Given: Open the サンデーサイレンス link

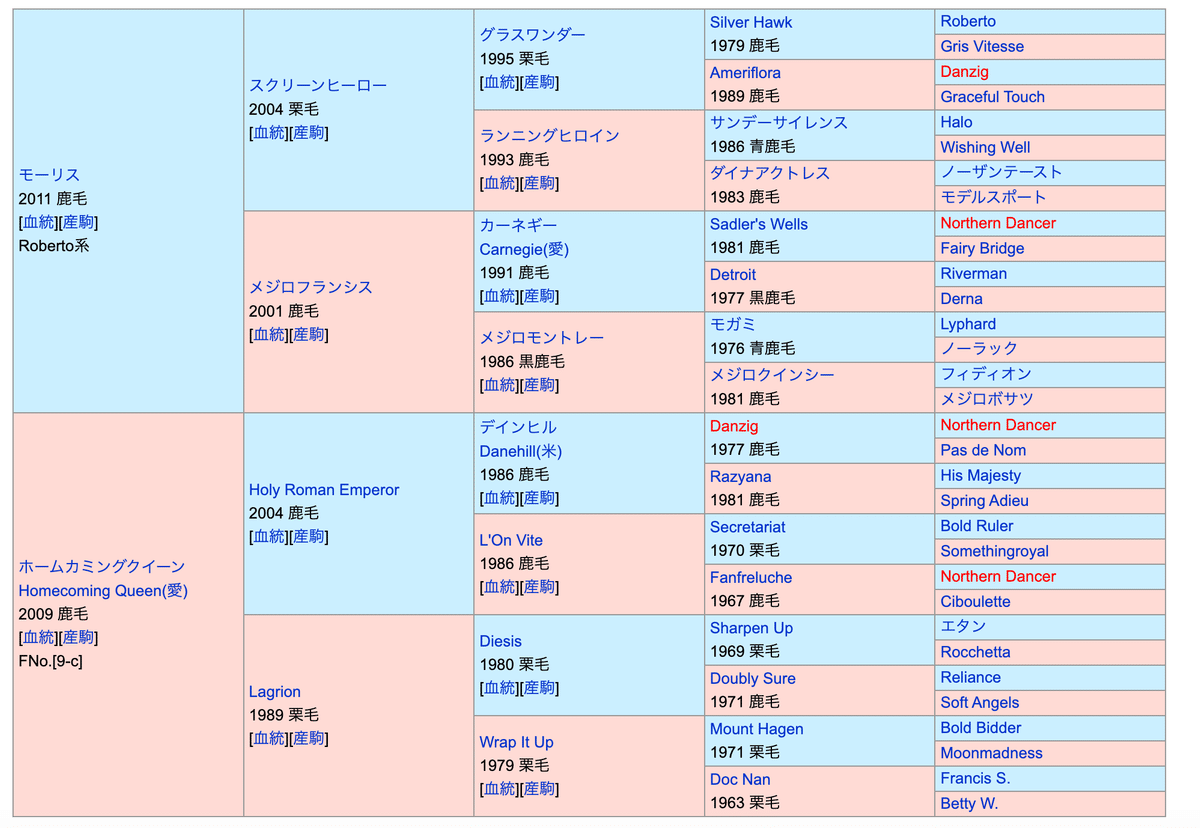Looking at the screenshot, I should [x=778, y=123].
